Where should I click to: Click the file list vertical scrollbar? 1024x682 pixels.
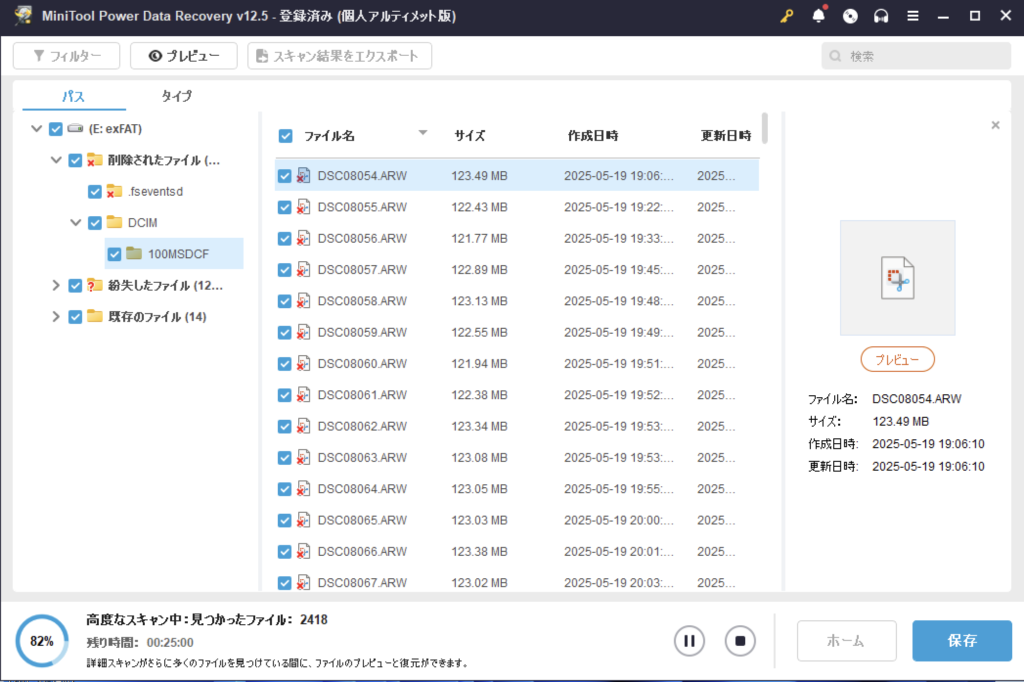coord(764,129)
